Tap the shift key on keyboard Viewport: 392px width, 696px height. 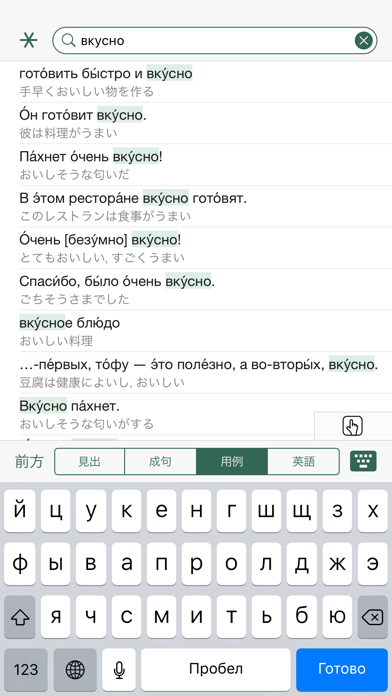pos(20,617)
